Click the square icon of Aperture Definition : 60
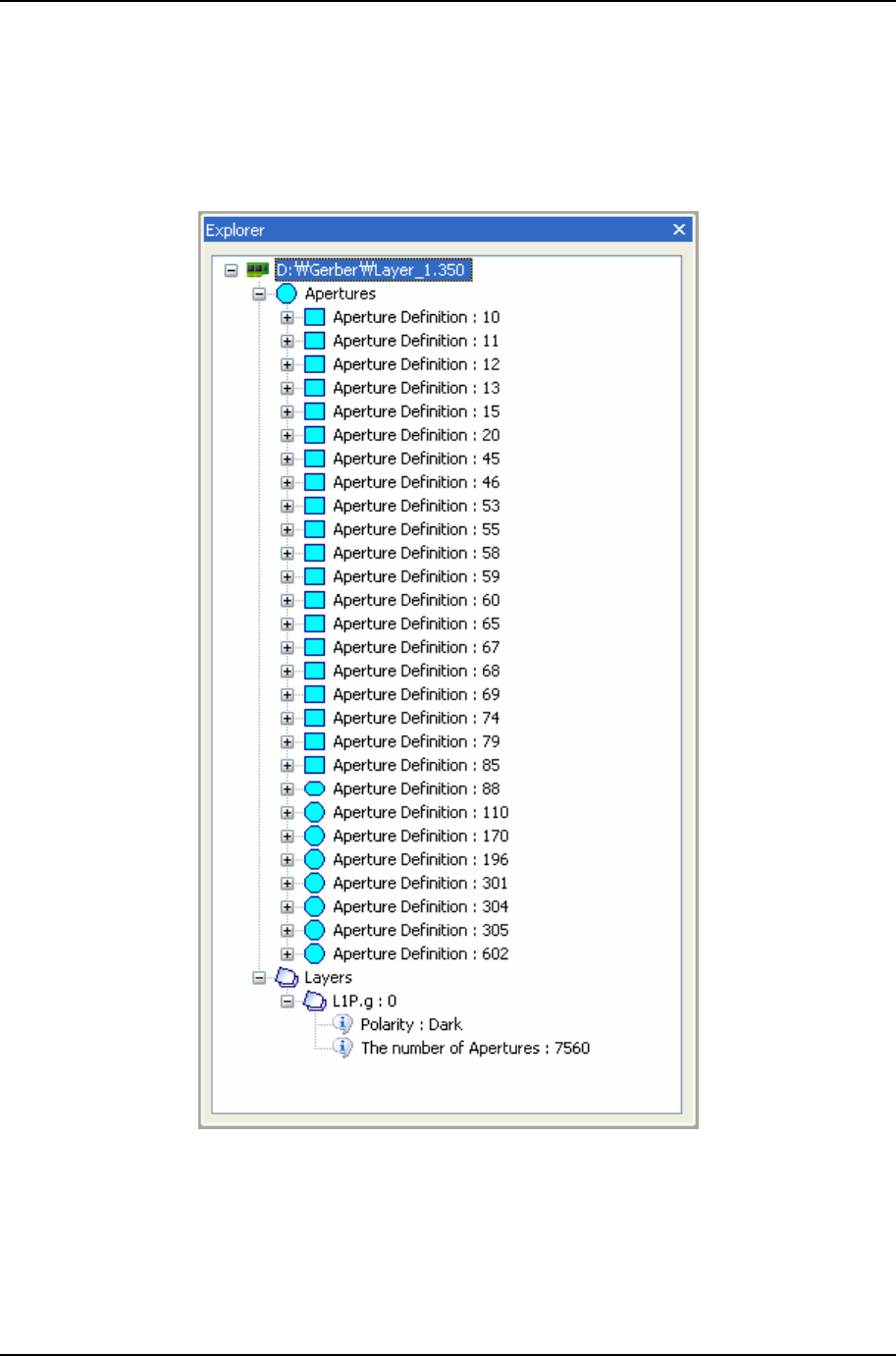This screenshot has height=1356, width=896. (x=314, y=600)
